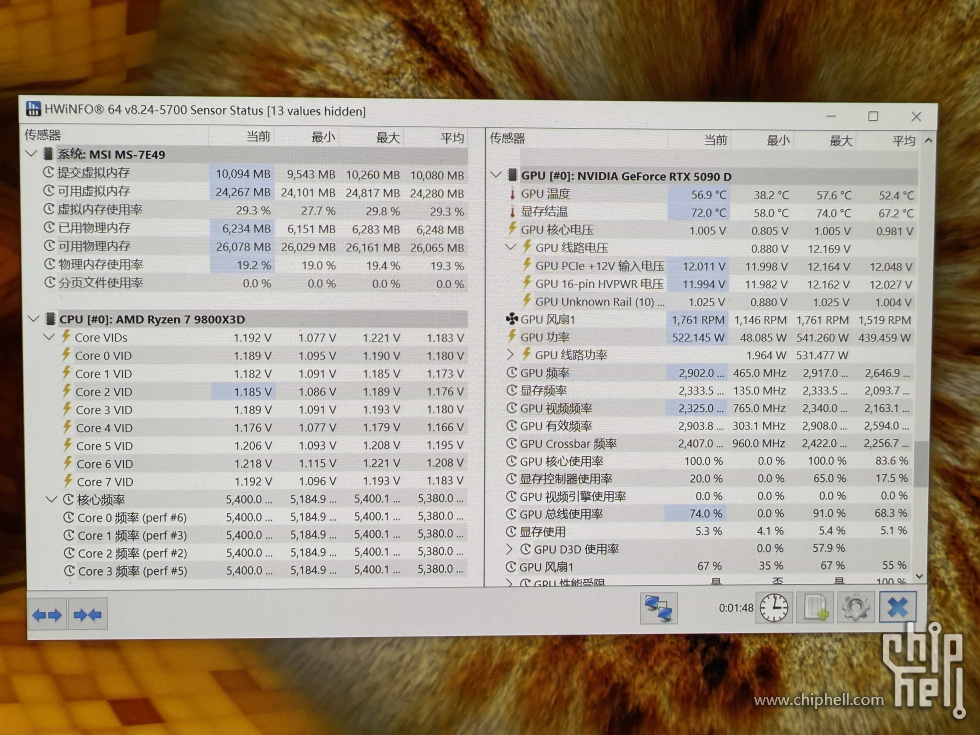The image size is (980, 735).
Task: Click the clock reset timer button
Action: pyautogui.click(x=774, y=607)
